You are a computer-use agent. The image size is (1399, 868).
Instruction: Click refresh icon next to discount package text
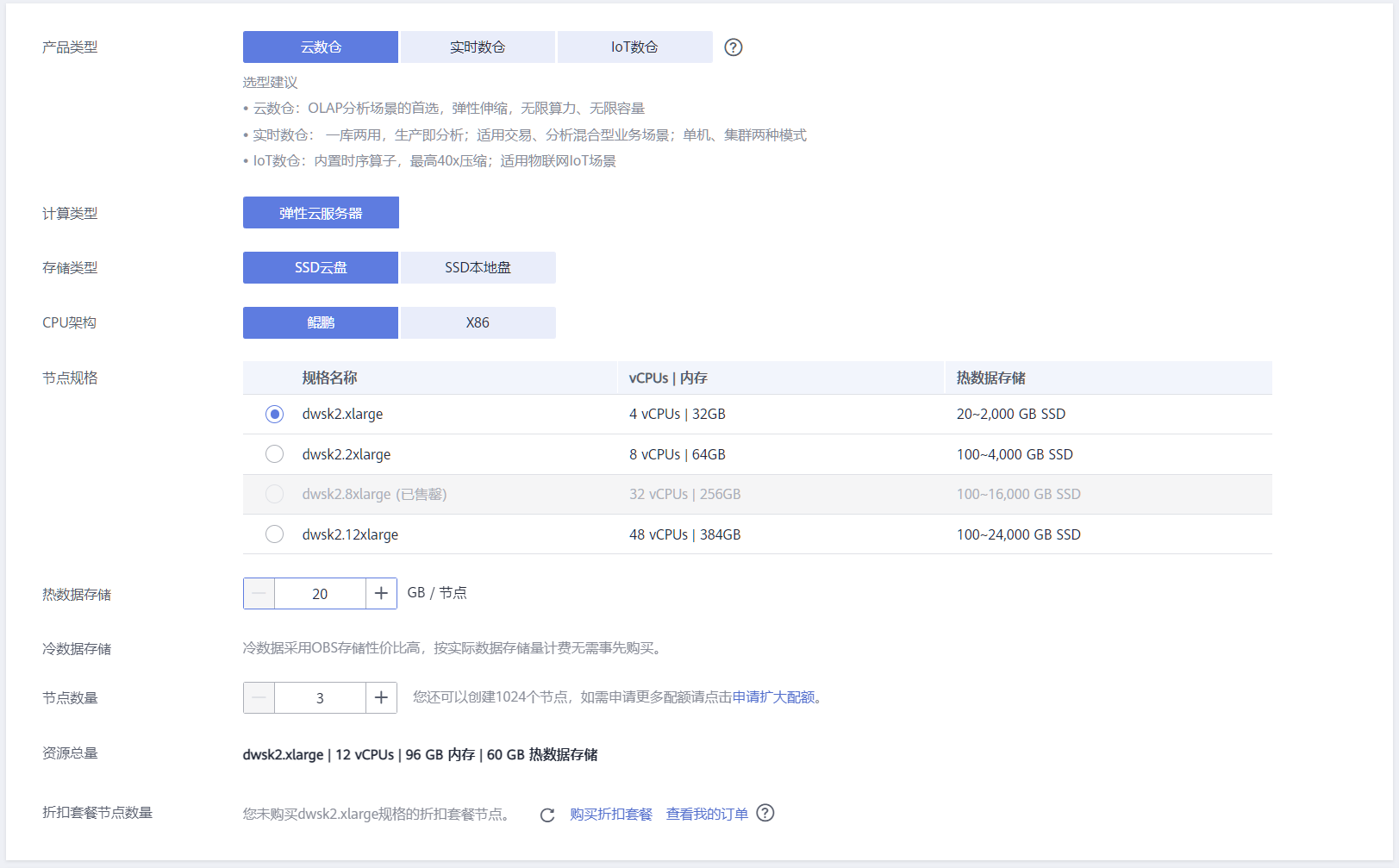[547, 815]
